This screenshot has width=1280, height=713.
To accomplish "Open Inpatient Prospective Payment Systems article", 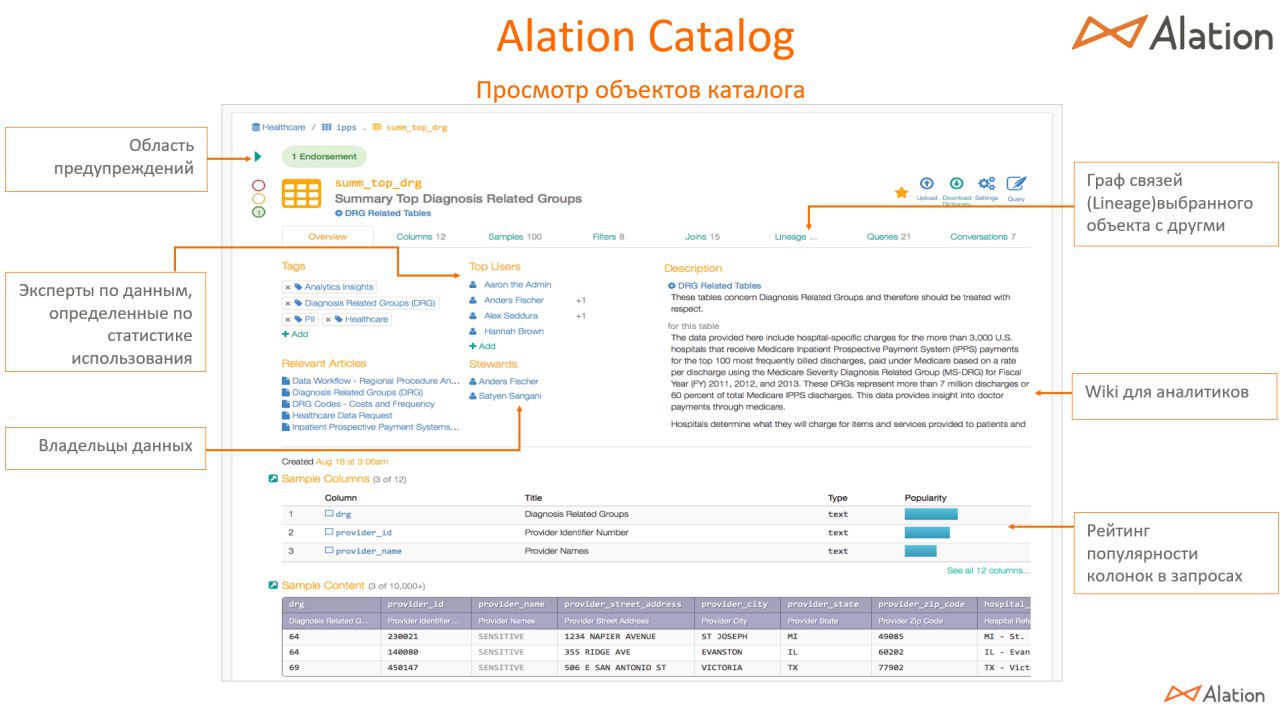I will click(375, 427).
